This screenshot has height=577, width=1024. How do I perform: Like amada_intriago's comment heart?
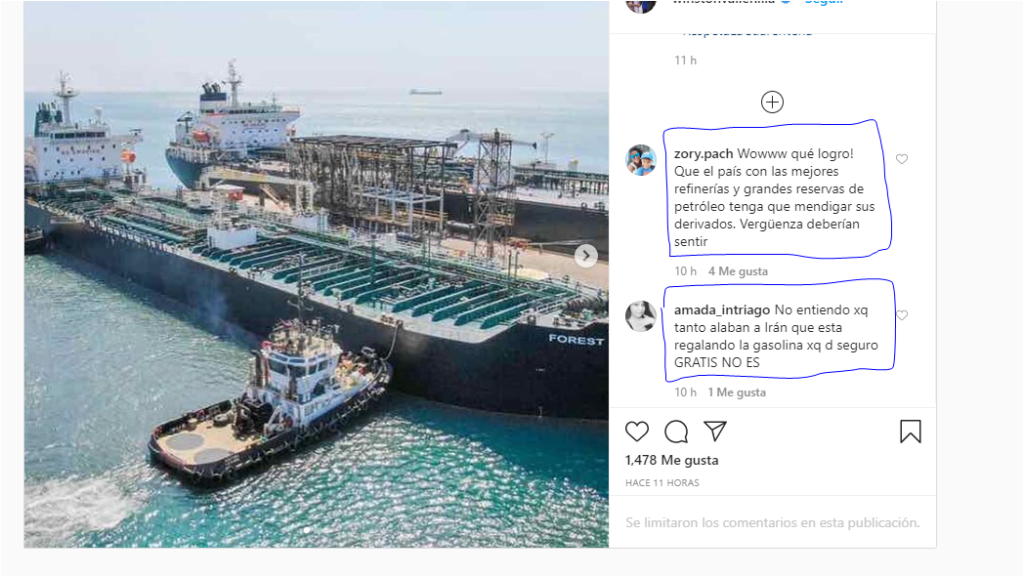903,315
